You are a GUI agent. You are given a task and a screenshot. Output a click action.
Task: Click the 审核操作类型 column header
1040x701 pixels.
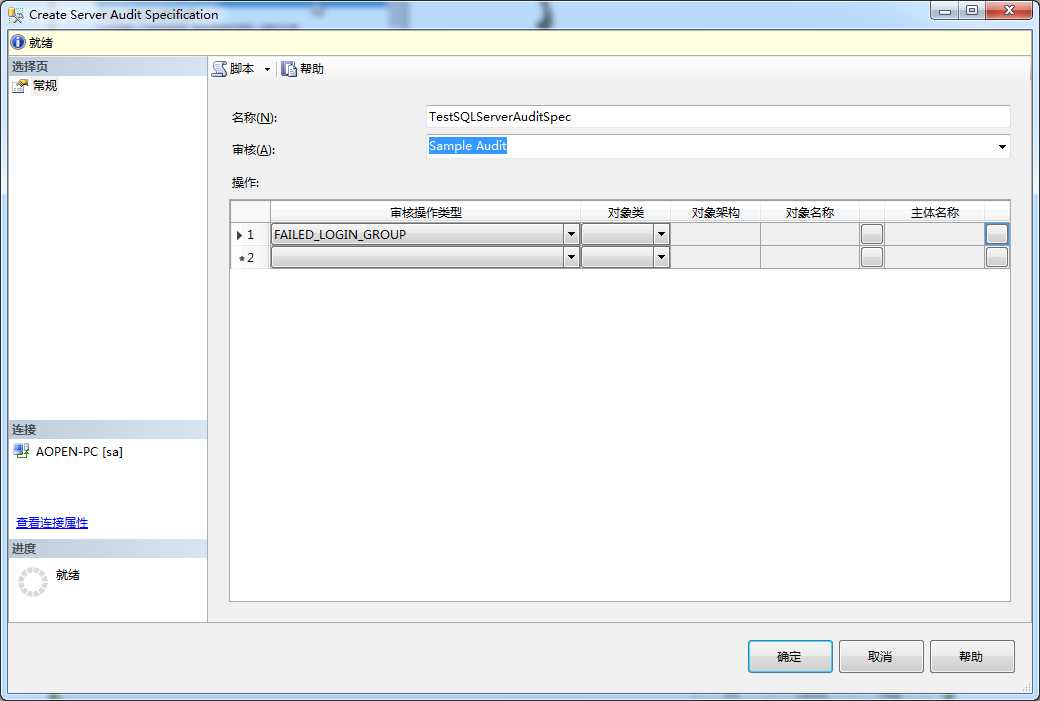click(x=425, y=212)
